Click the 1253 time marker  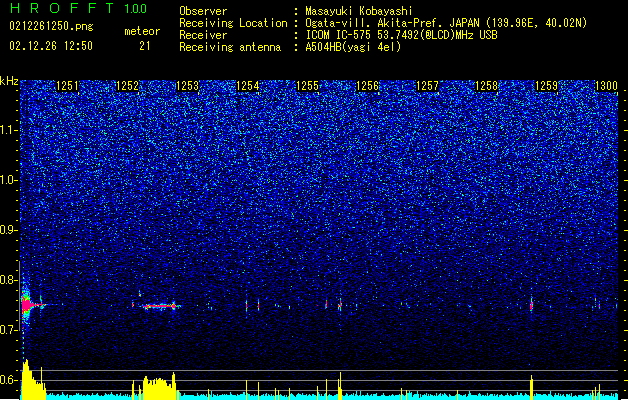point(187,86)
